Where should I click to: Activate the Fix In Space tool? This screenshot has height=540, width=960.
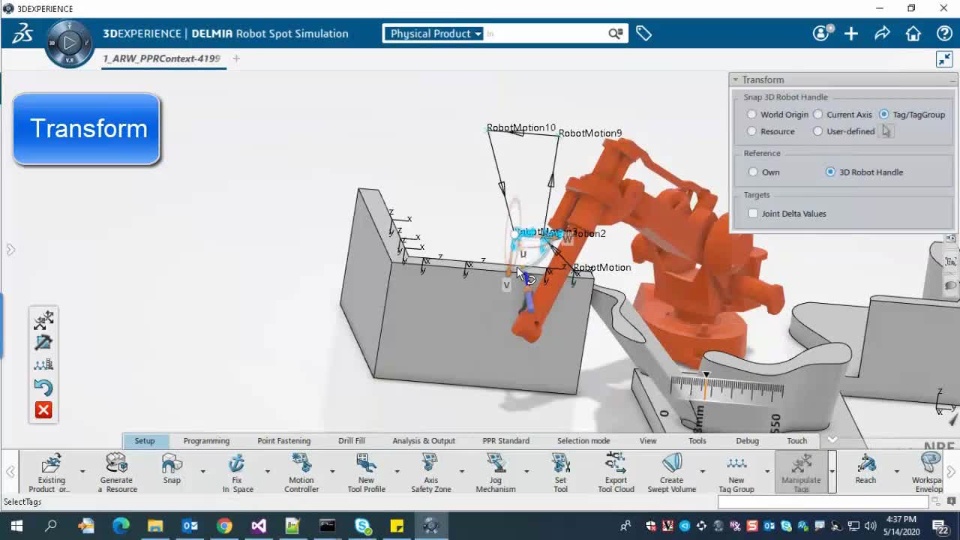click(x=237, y=472)
